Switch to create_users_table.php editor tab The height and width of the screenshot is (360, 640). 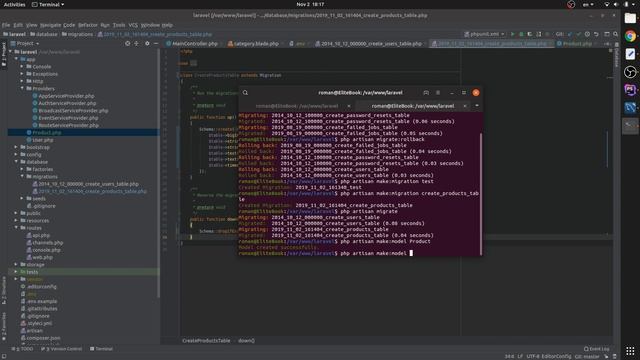coord(369,44)
